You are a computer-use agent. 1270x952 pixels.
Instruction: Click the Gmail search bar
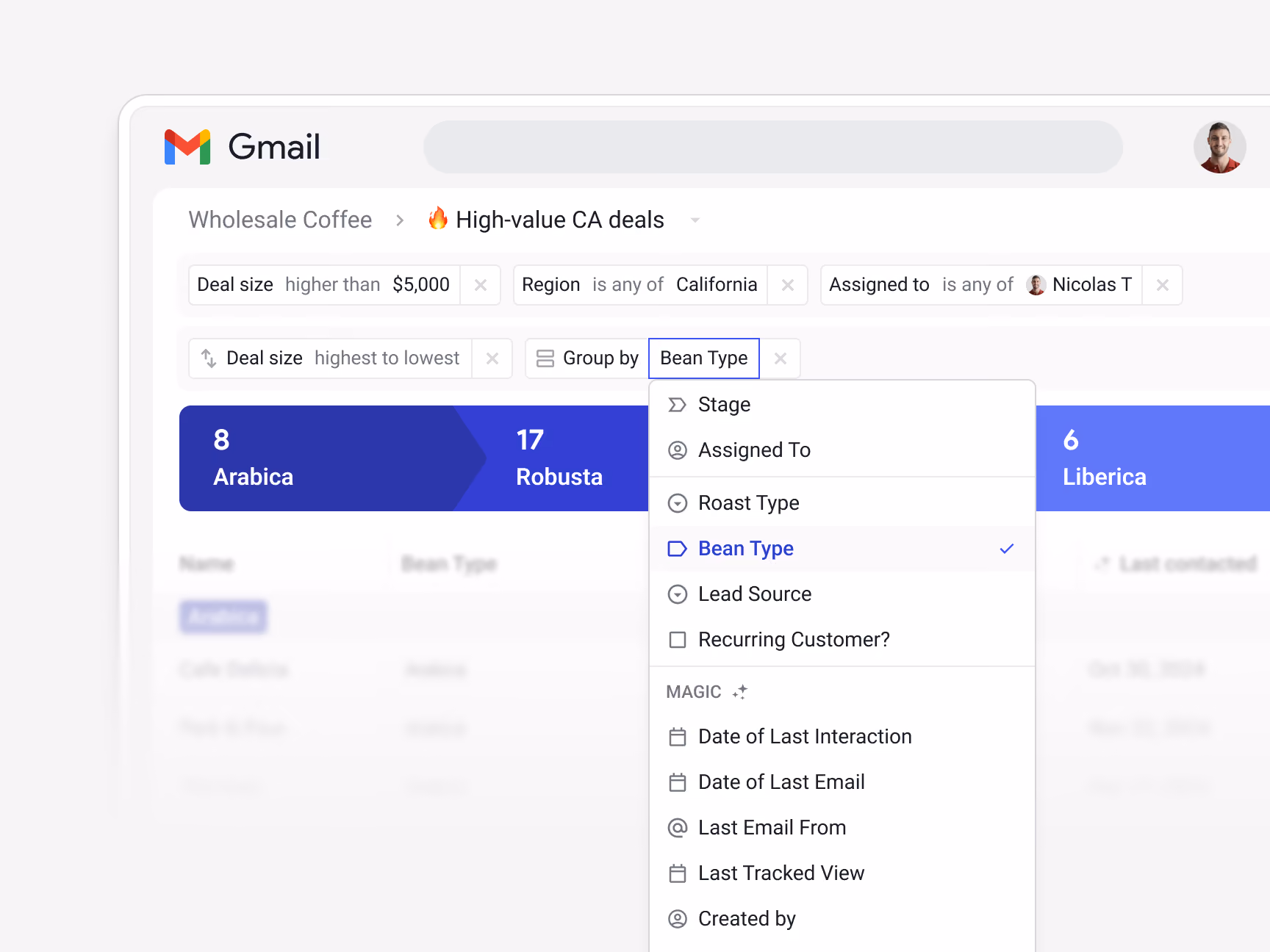point(772,147)
